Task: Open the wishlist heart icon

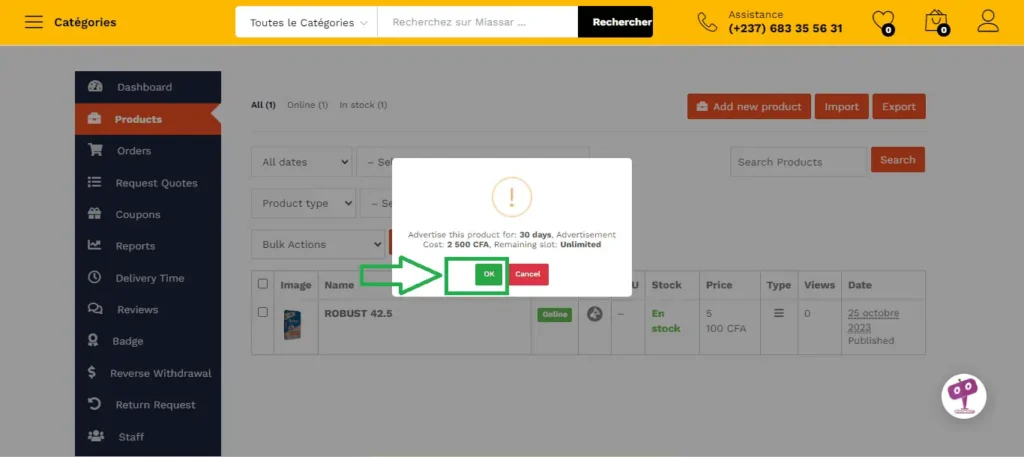Action: pos(883,21)
